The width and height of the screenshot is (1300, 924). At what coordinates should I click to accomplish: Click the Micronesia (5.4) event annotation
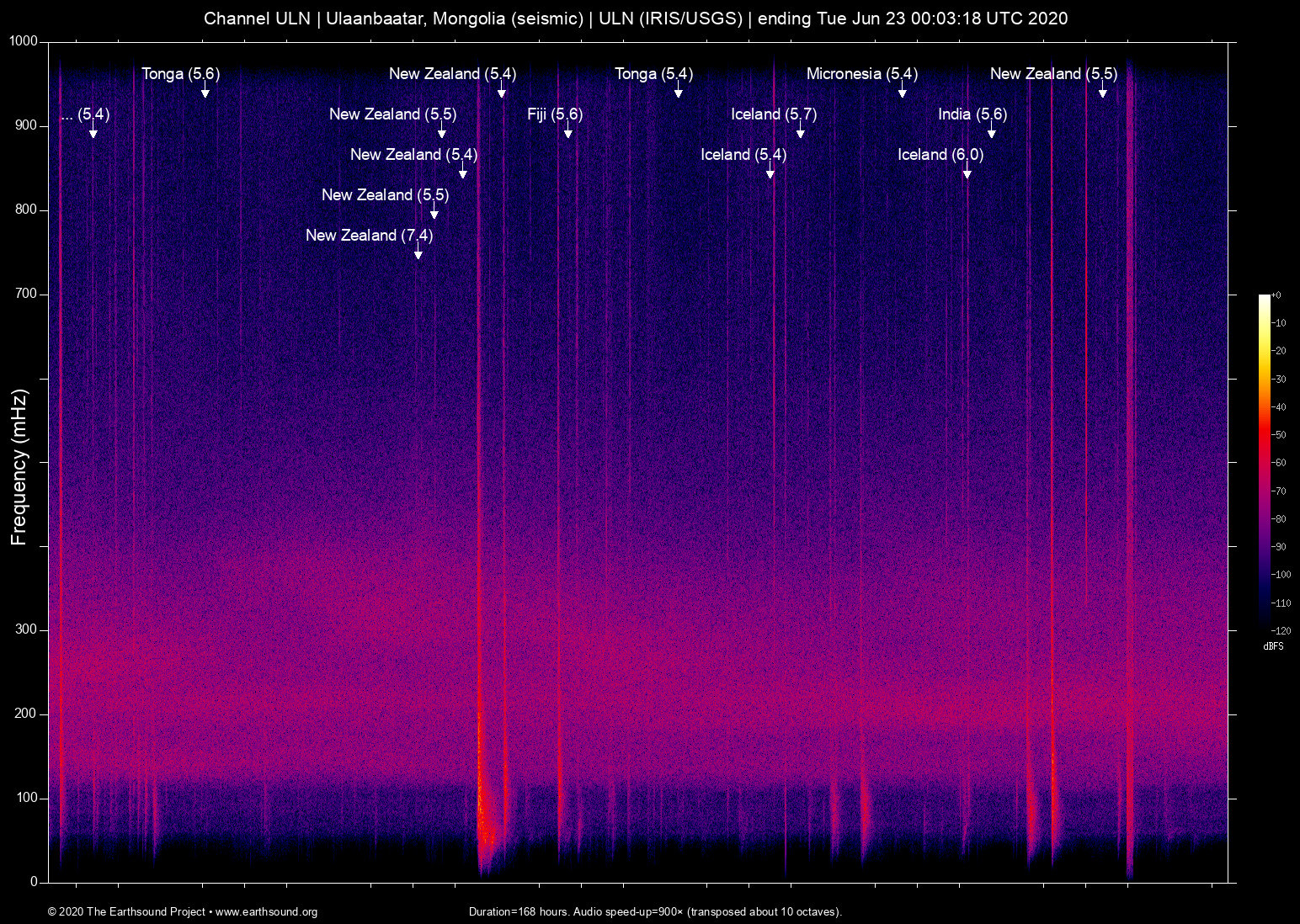click(x=860, y=74)
